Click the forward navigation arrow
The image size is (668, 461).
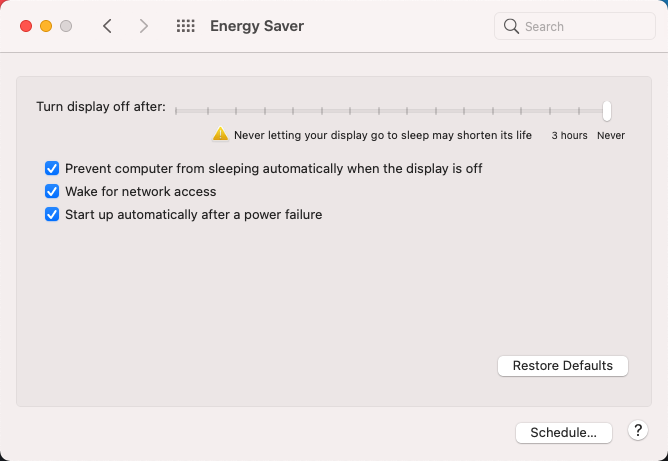coord(144,26)
